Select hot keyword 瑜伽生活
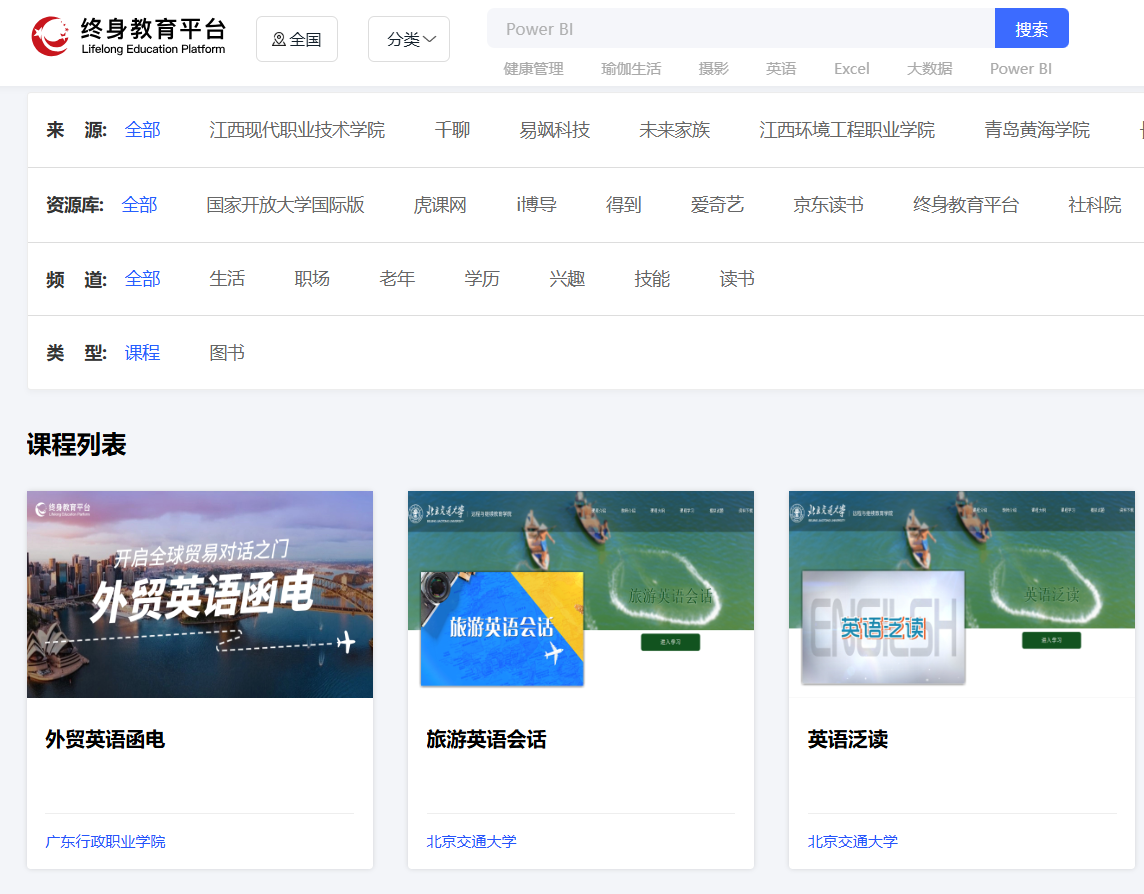1144x894 pixels. pyautogui.click(x=631, y=69)
